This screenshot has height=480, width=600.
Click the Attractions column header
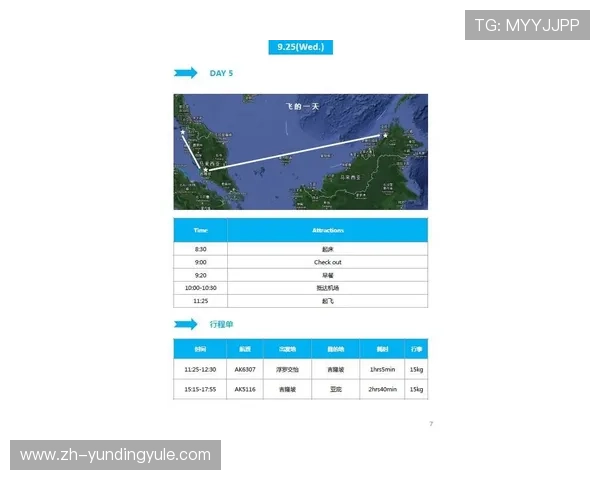(x=327, y=230)
